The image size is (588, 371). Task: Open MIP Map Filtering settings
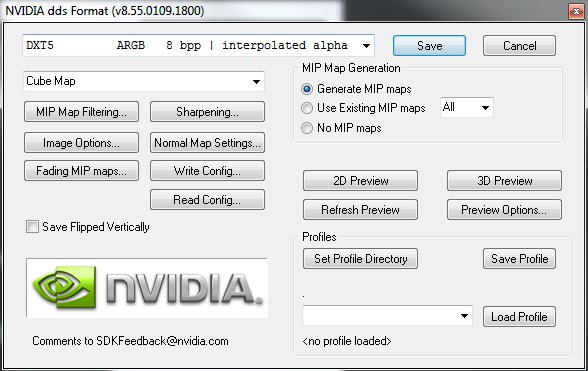coord(81,112)
